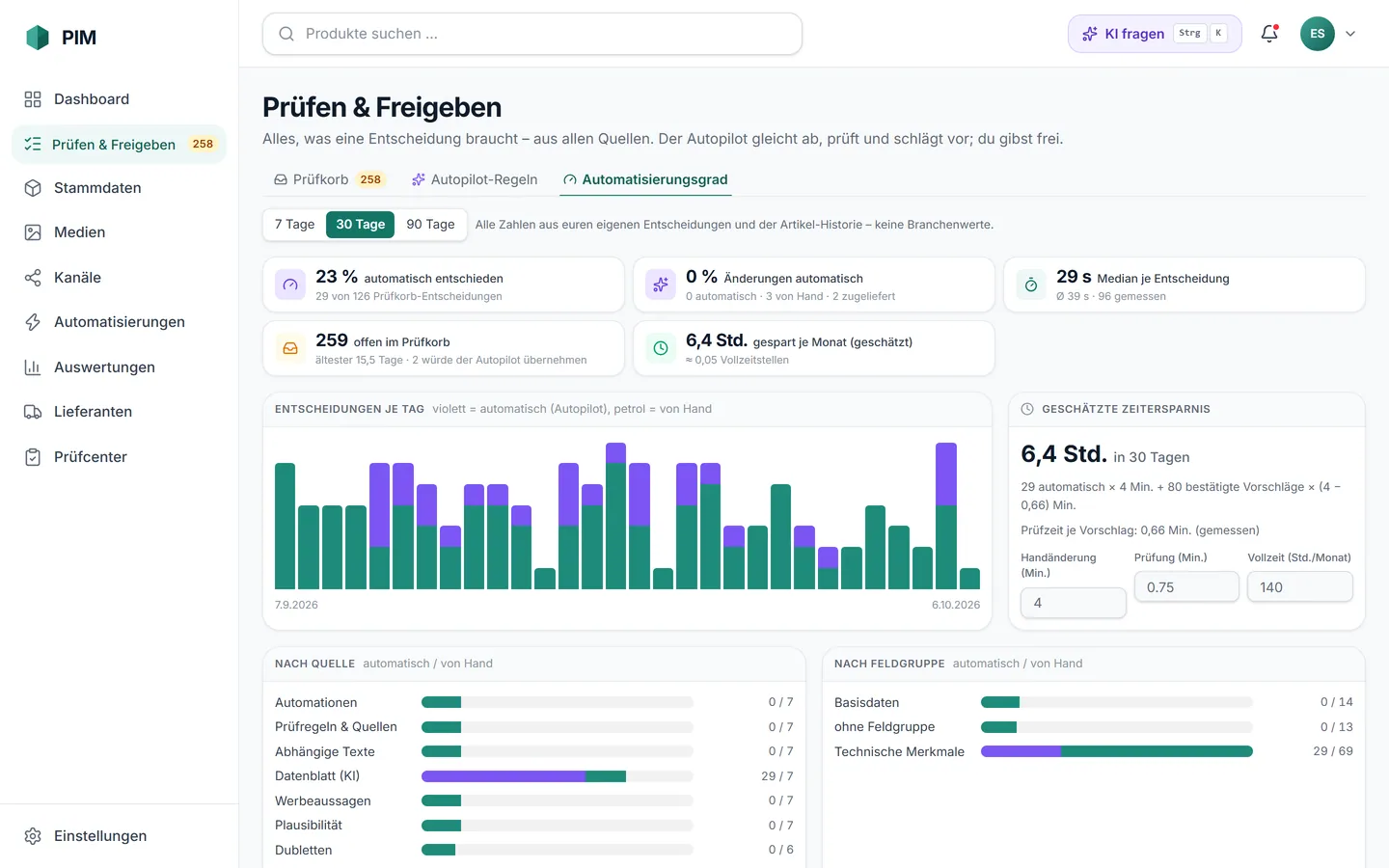Open Stammdaten cube icon

point(33,188)
